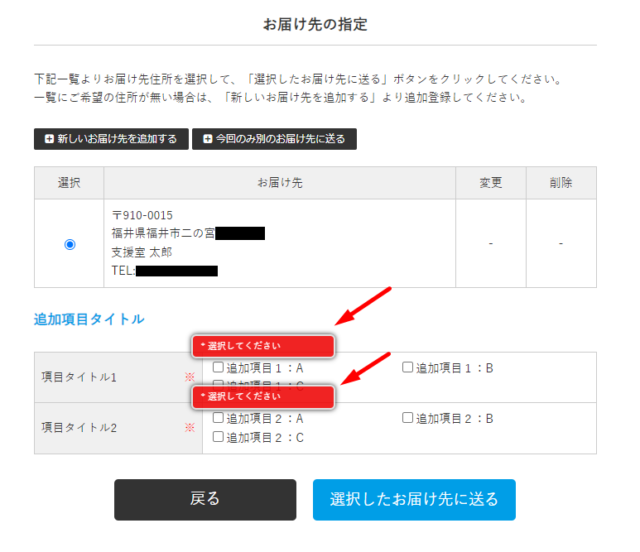Tick the 追加項目1：B checkbox
This screenshot has height=552, width=640.
(407, 368)
